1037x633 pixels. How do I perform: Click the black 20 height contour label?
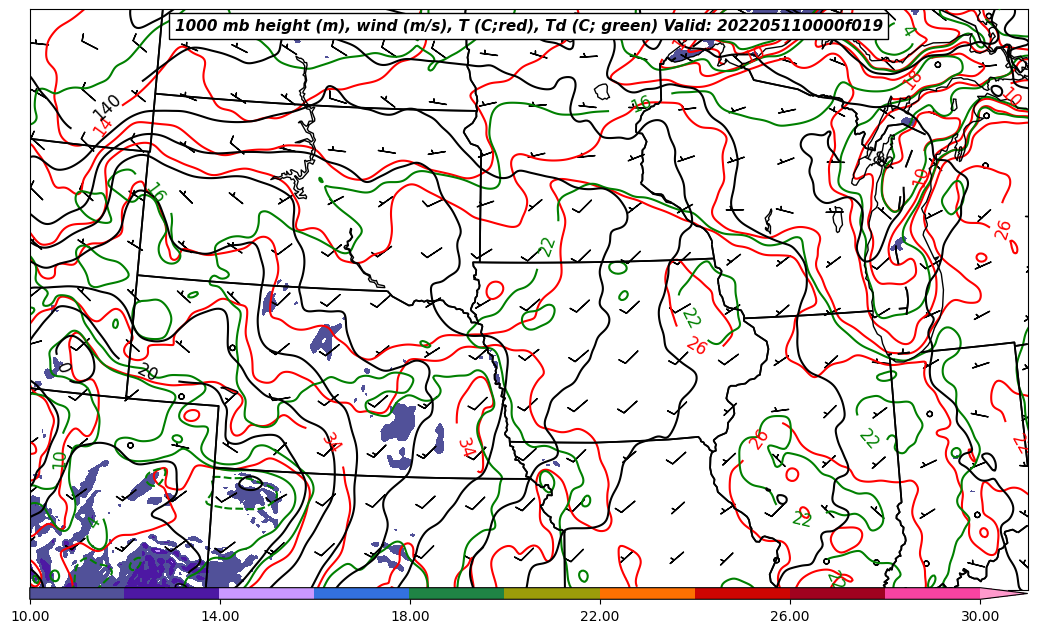point(147,372)
